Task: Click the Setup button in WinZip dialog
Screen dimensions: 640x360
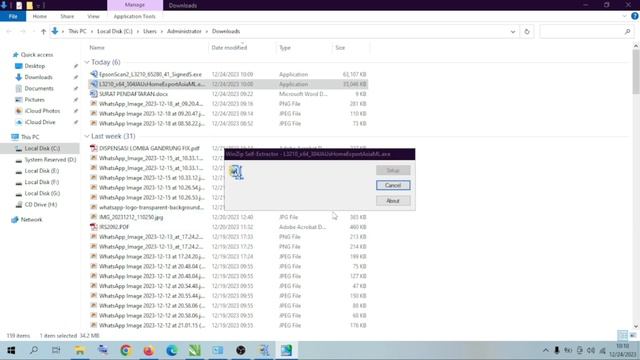Action: [393, 170]
